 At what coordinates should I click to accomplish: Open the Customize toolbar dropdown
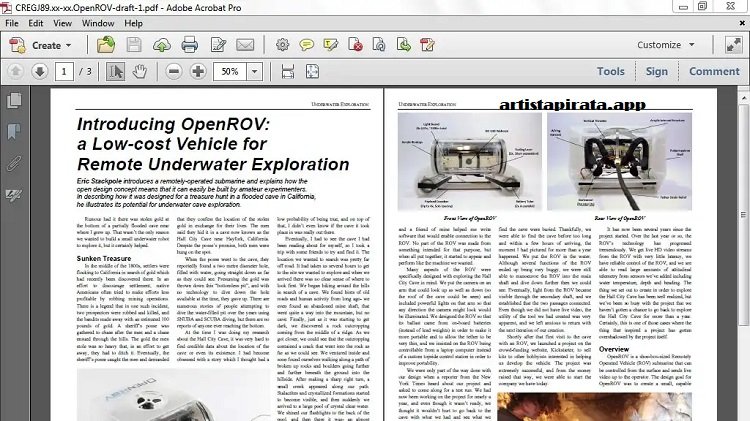point(666,44)
